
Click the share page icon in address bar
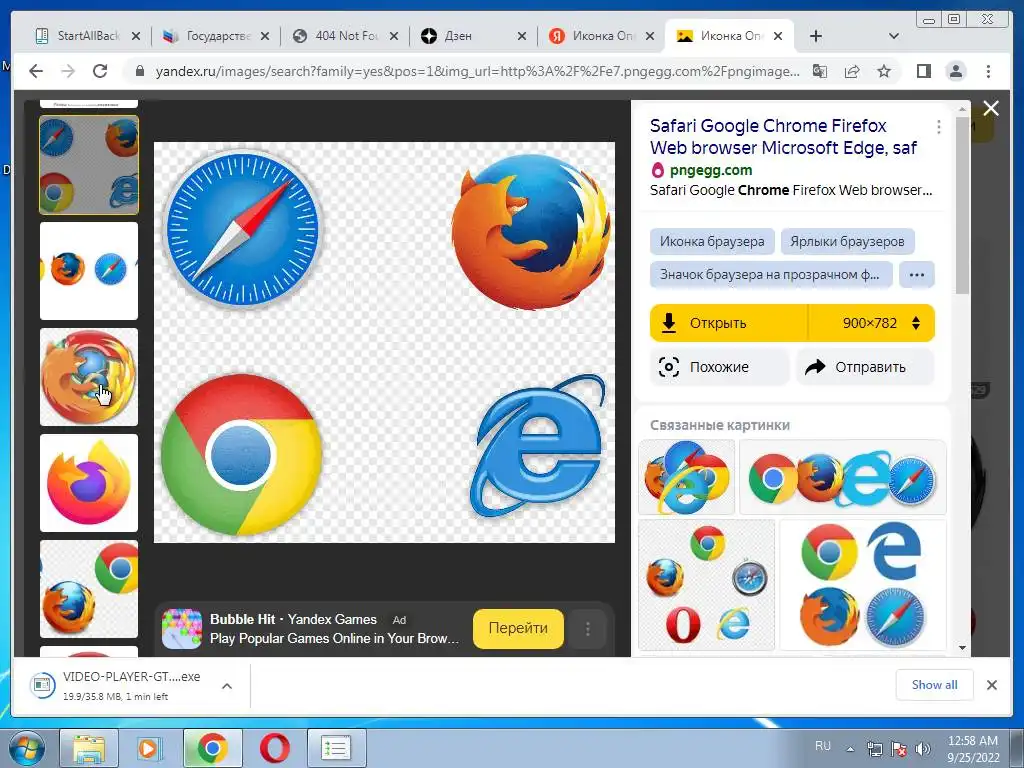point(852,71)
